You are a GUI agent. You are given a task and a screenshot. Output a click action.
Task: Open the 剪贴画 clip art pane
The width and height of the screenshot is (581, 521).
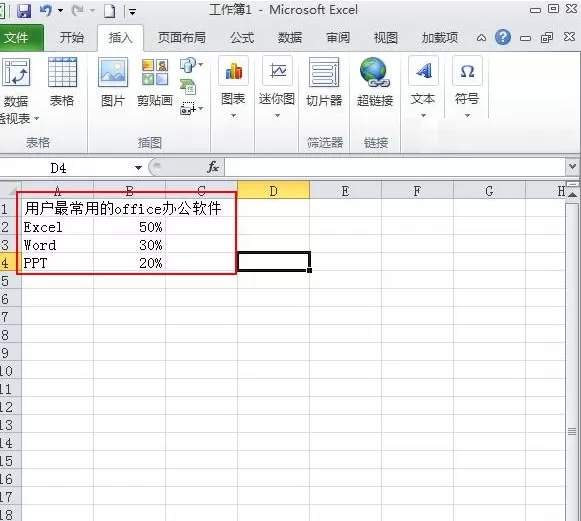[x=155, y=82]
